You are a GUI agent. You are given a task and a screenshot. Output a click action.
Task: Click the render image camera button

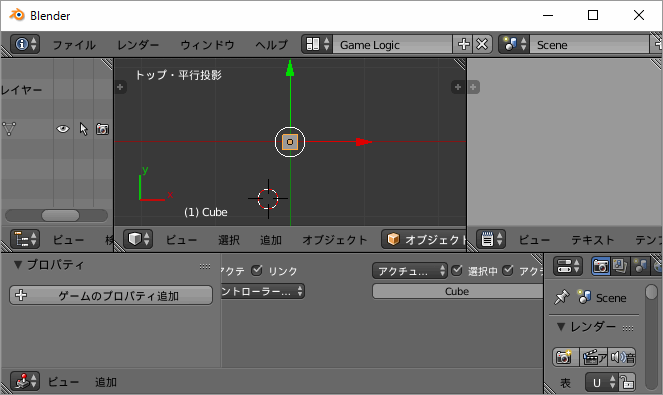(565, 357)
